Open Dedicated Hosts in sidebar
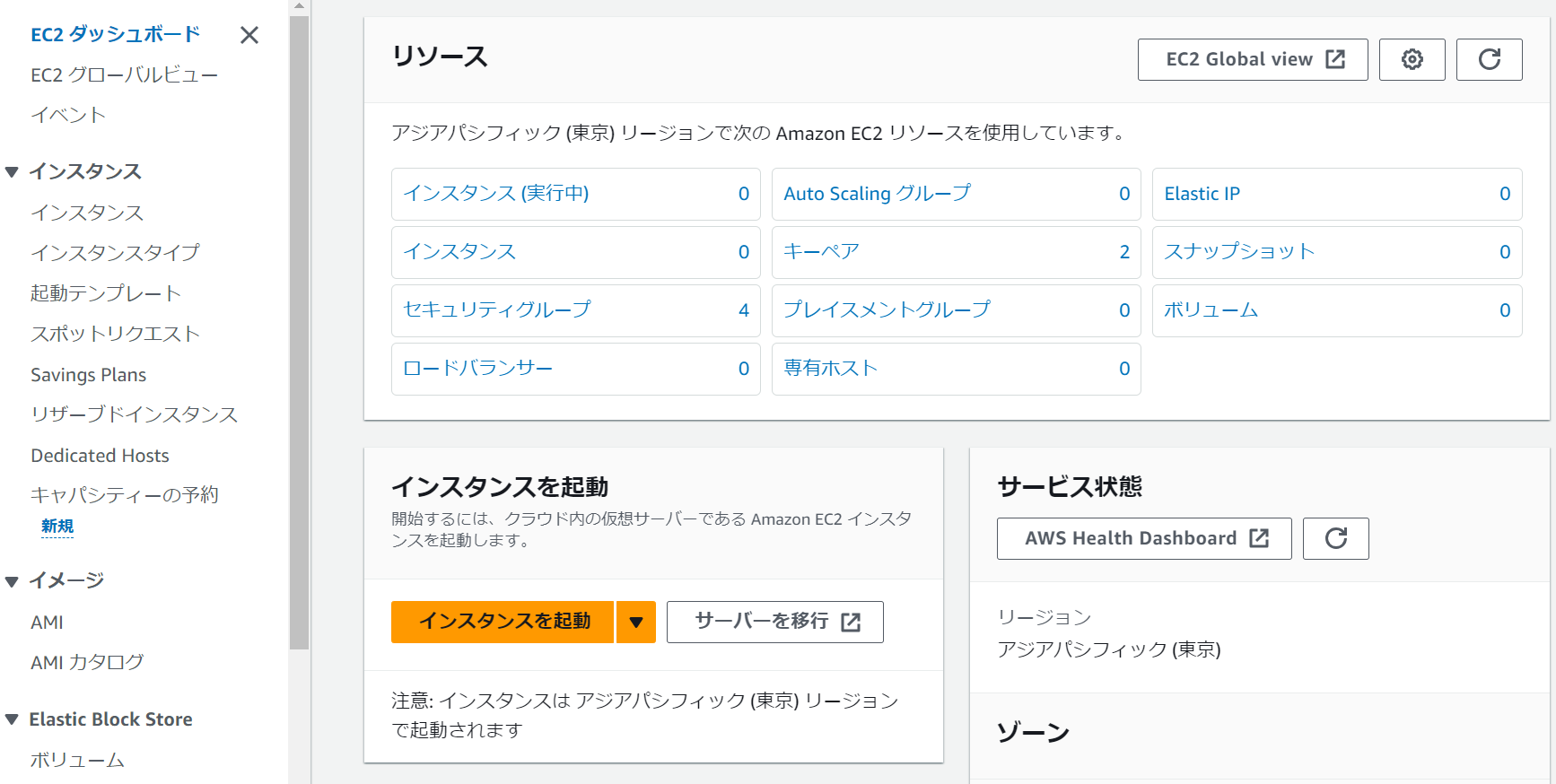 (100, 456)
